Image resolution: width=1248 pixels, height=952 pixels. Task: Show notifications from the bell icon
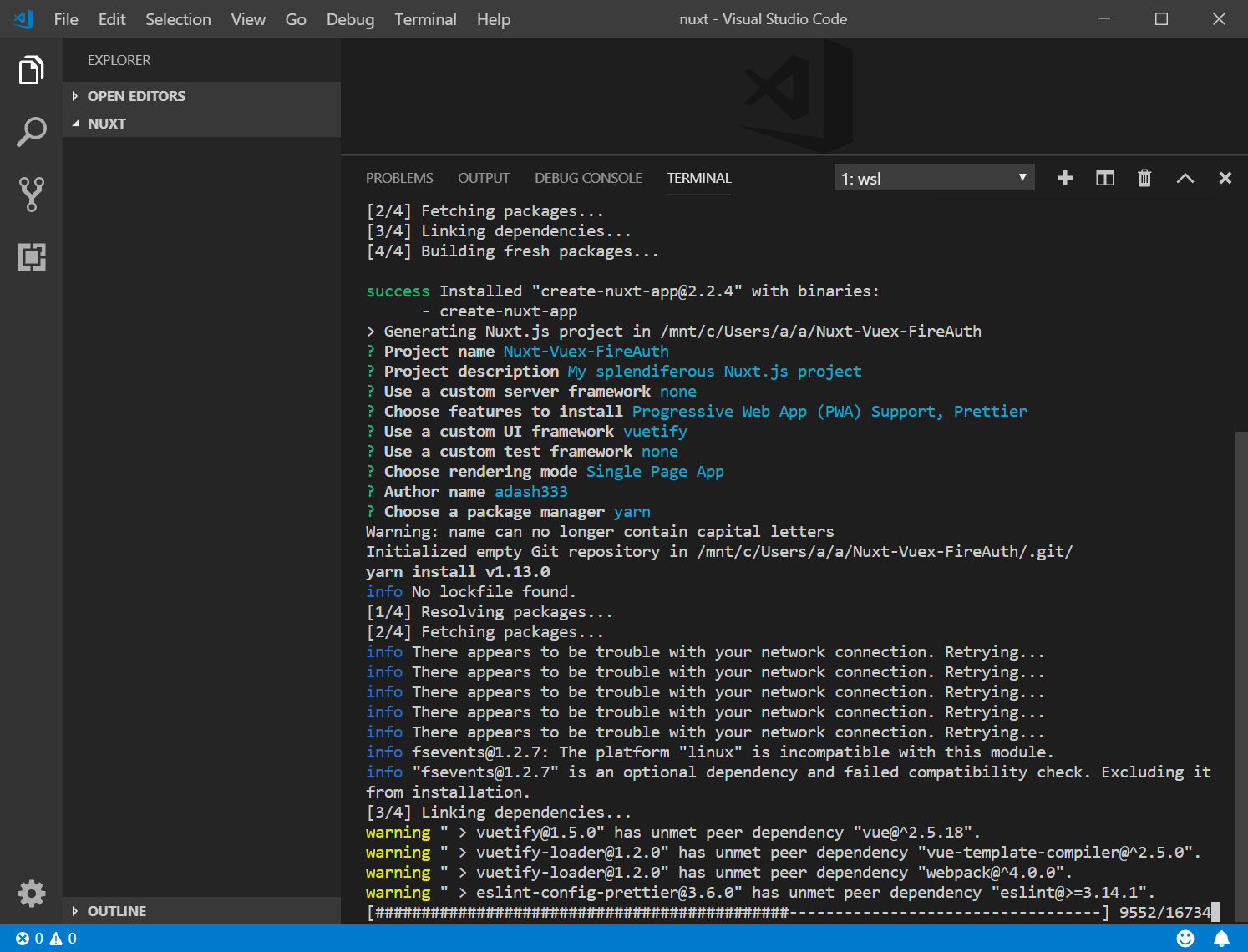1221,939
